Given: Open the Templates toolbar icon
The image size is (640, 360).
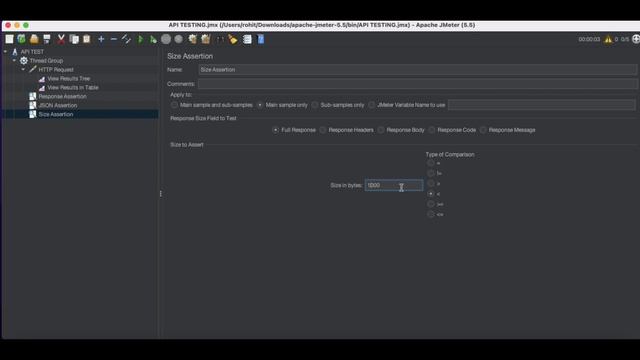Looking at the screenshot, I should pyautogui.click(x=22, y=39).
